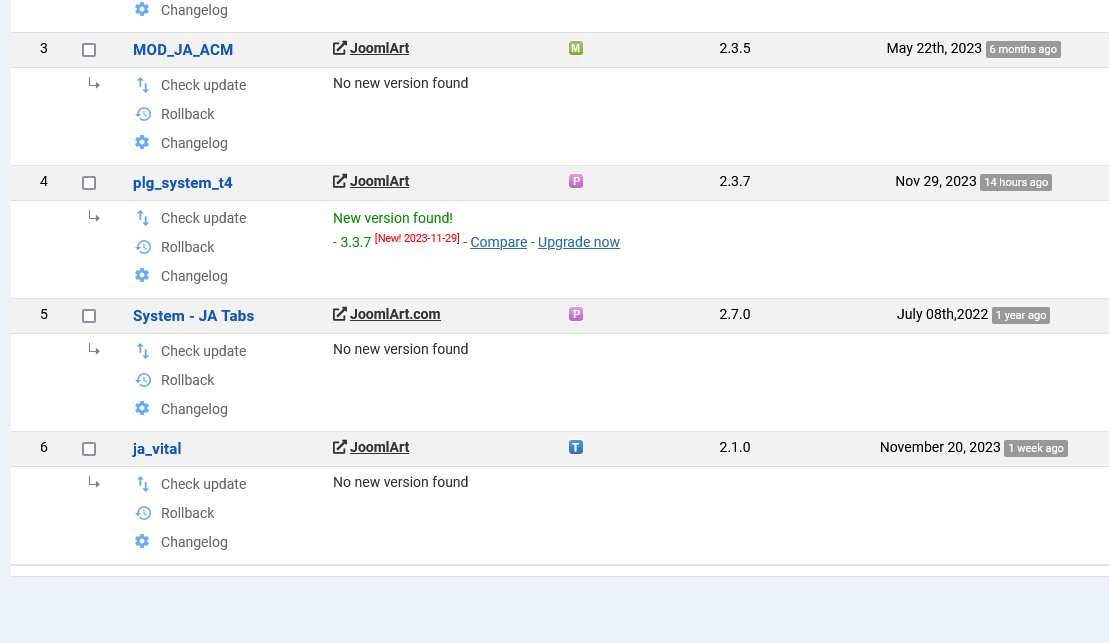The width and height of the screenshot is (1109, 643).
Task: Check the ja_vital row checkbox
Action: coord(89,449)
